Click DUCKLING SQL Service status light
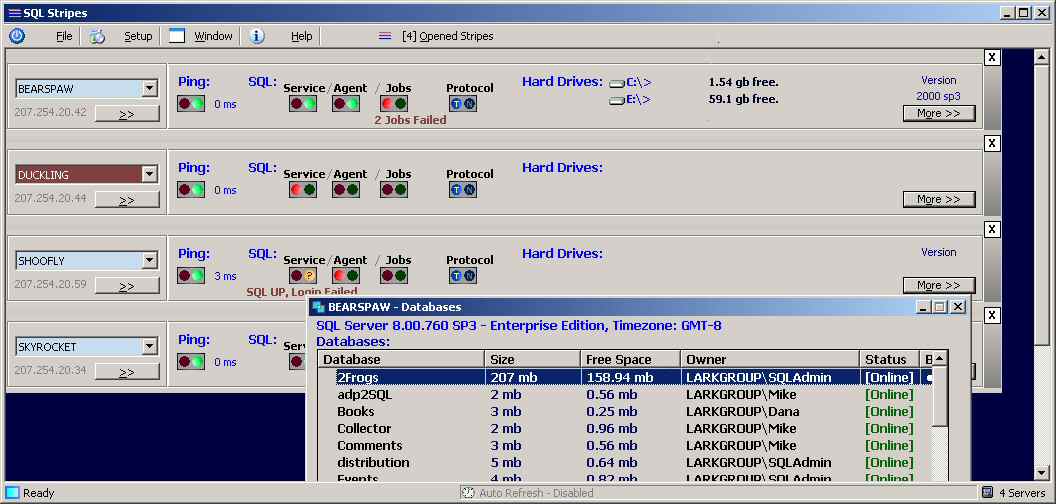This screenshot has height=504, width=1056. tap(302, 190)
